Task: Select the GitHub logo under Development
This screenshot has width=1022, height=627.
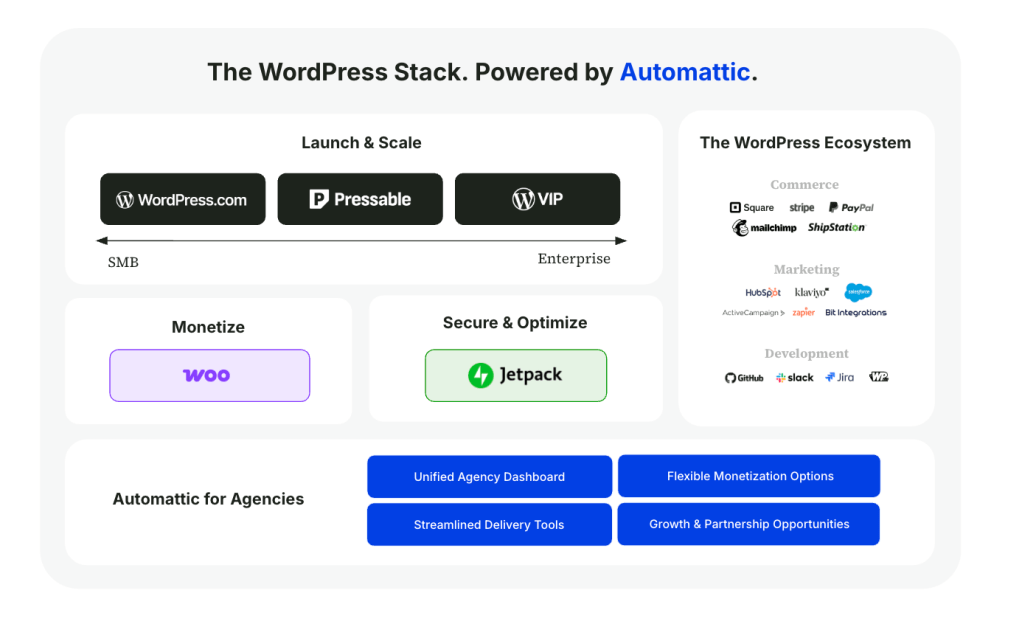Action: [x=744, y=378]
